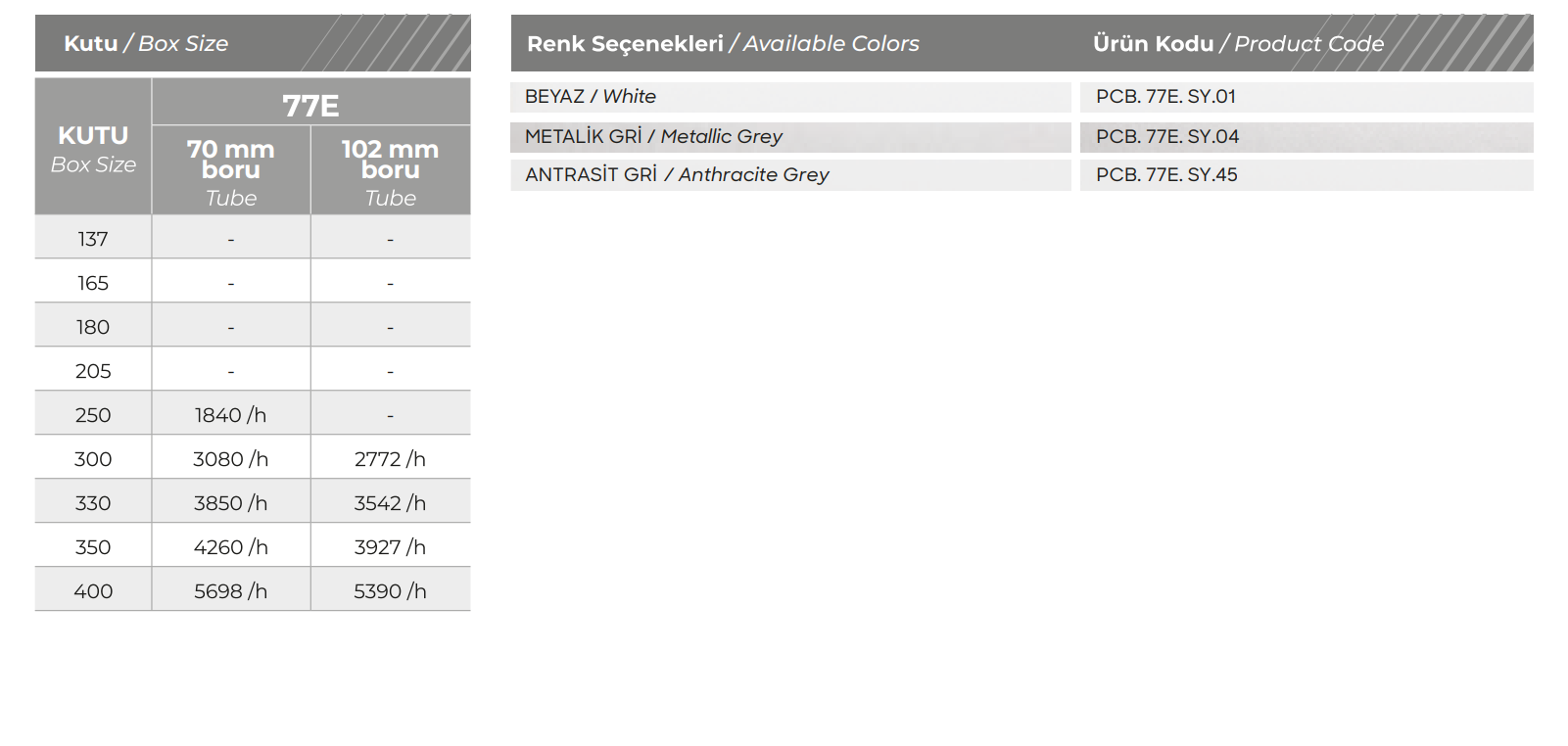
Task: Click the Renk Seçenekleri / Available Colors header
Action: 723,43
